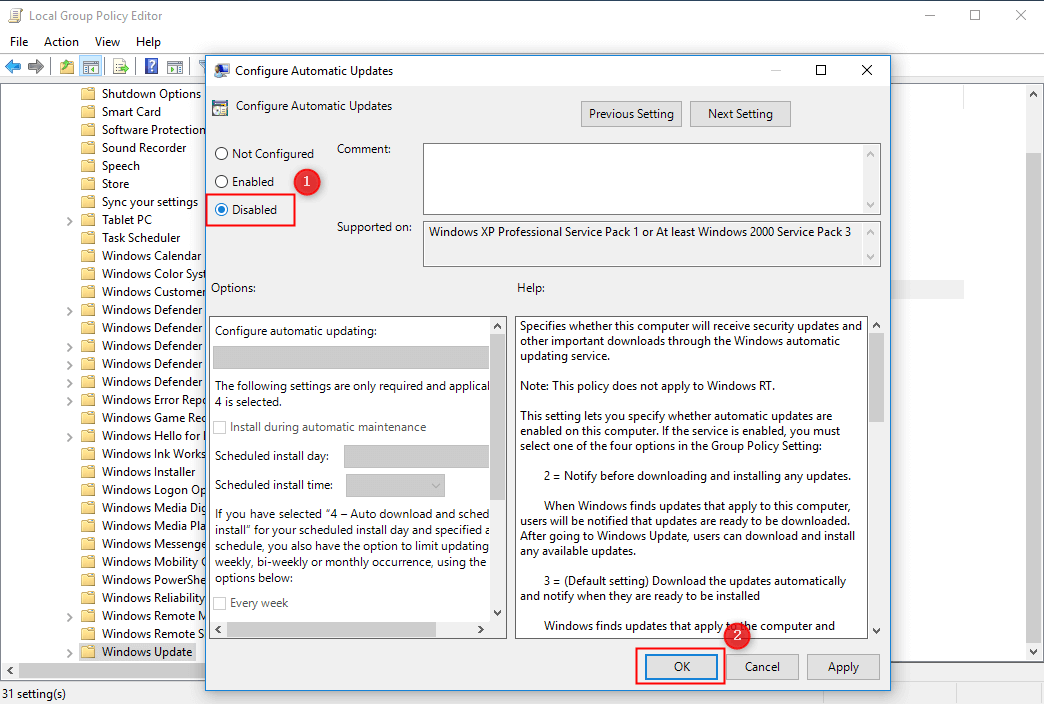Viewport: 1044px width, 704px height.
Task: Open the blue Help question mark icon
Action: tap(152, 67)
